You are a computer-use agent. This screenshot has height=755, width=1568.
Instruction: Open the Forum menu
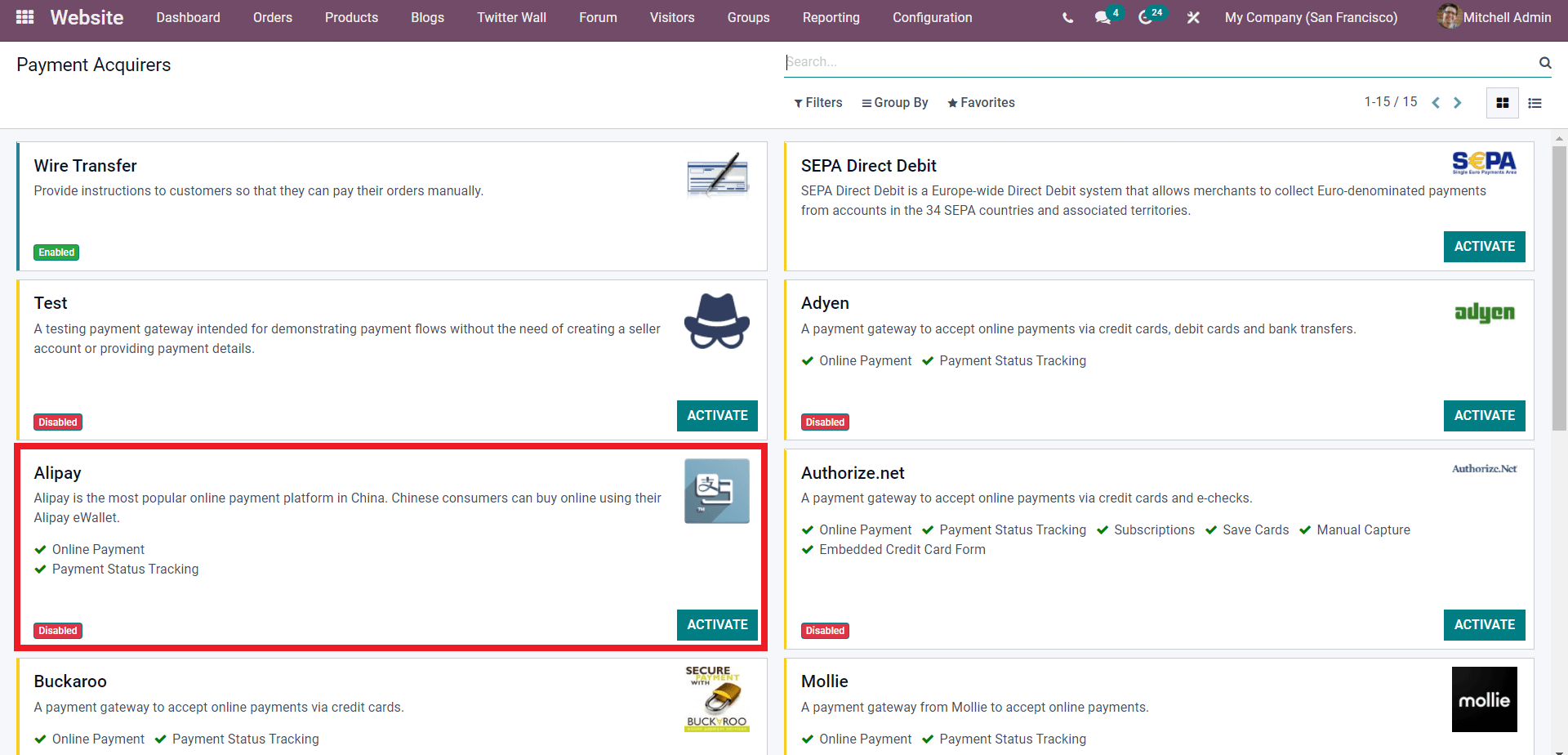click(598, 17)
